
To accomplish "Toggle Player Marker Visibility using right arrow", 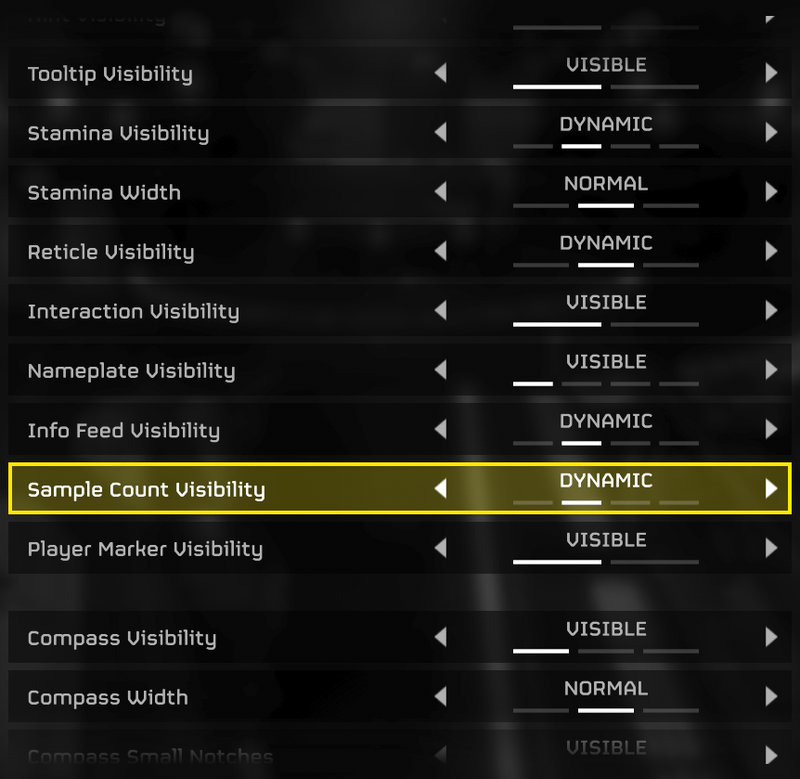I will [x=771, y=548].
